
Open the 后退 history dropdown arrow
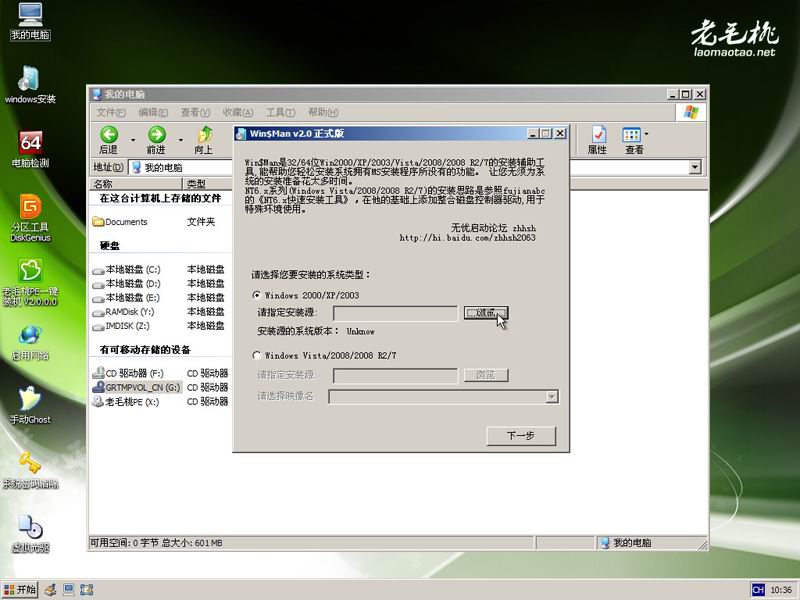133,140
